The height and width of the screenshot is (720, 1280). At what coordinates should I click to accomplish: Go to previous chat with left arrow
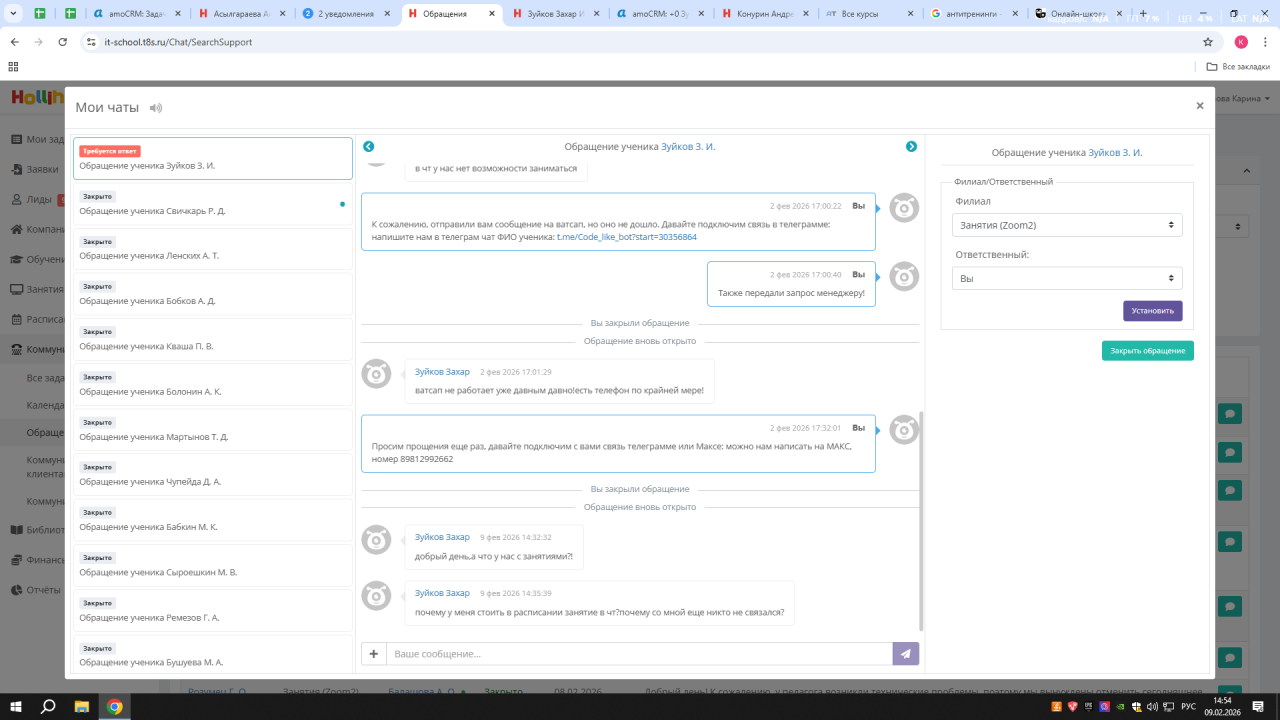coord(368,147)
